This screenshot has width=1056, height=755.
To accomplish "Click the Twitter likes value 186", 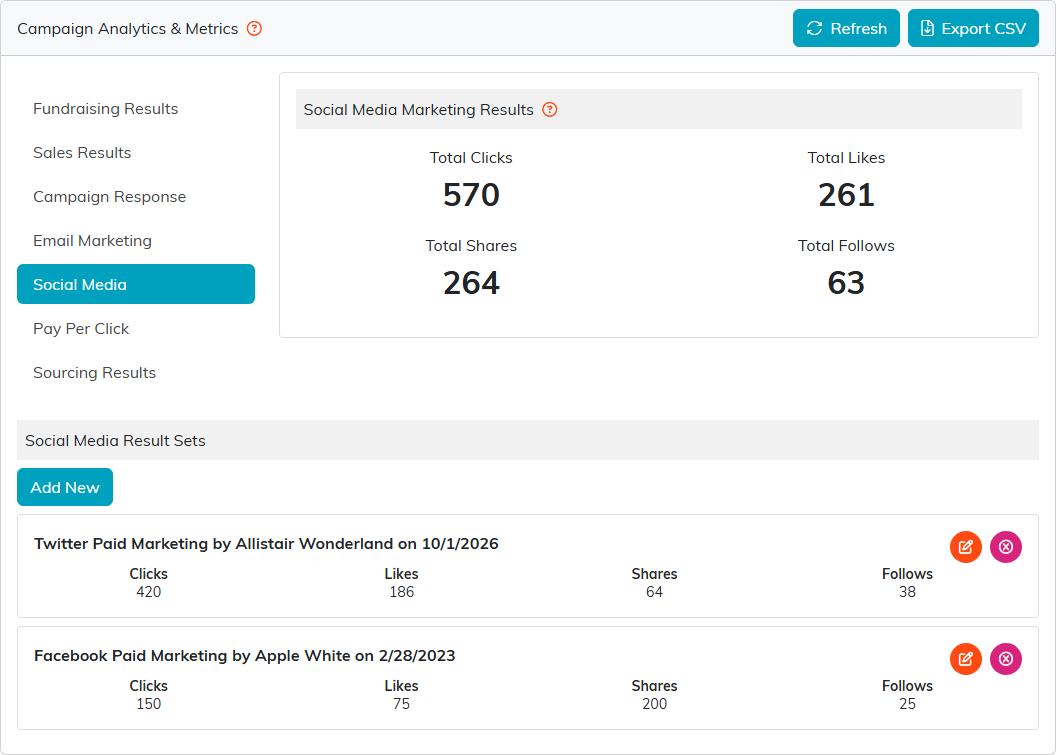I will (x=401, y=592).
